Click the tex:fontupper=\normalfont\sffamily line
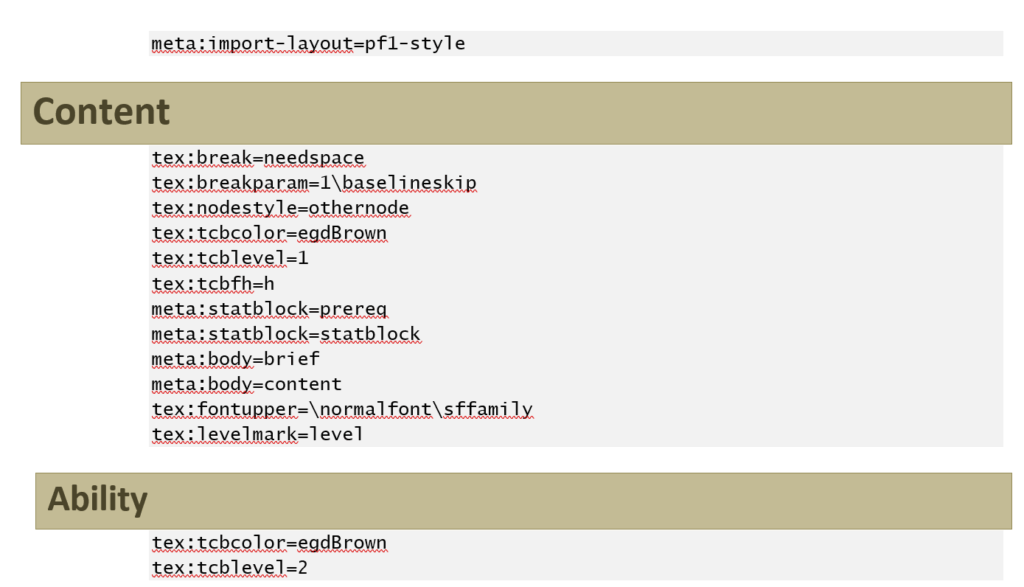Image resolution: width=1024 pixels, height=587 pixels. tap(342, 409)
